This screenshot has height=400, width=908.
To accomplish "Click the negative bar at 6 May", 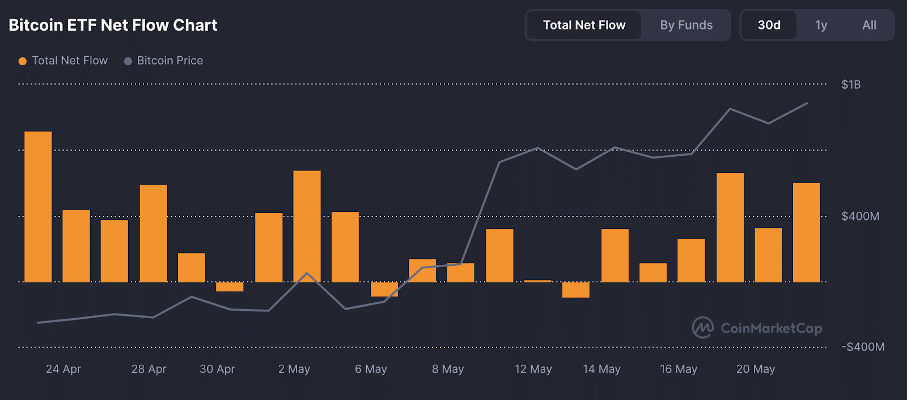I will (x=384, y=290).
